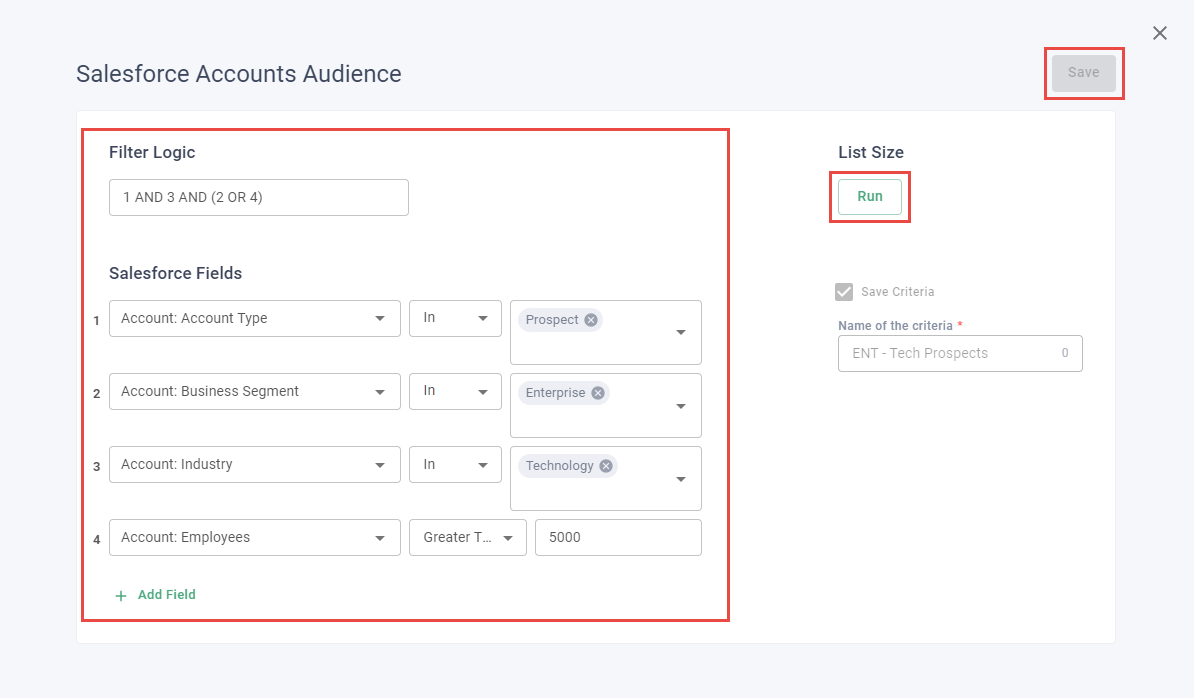Click the Save button

[1083, 73]
